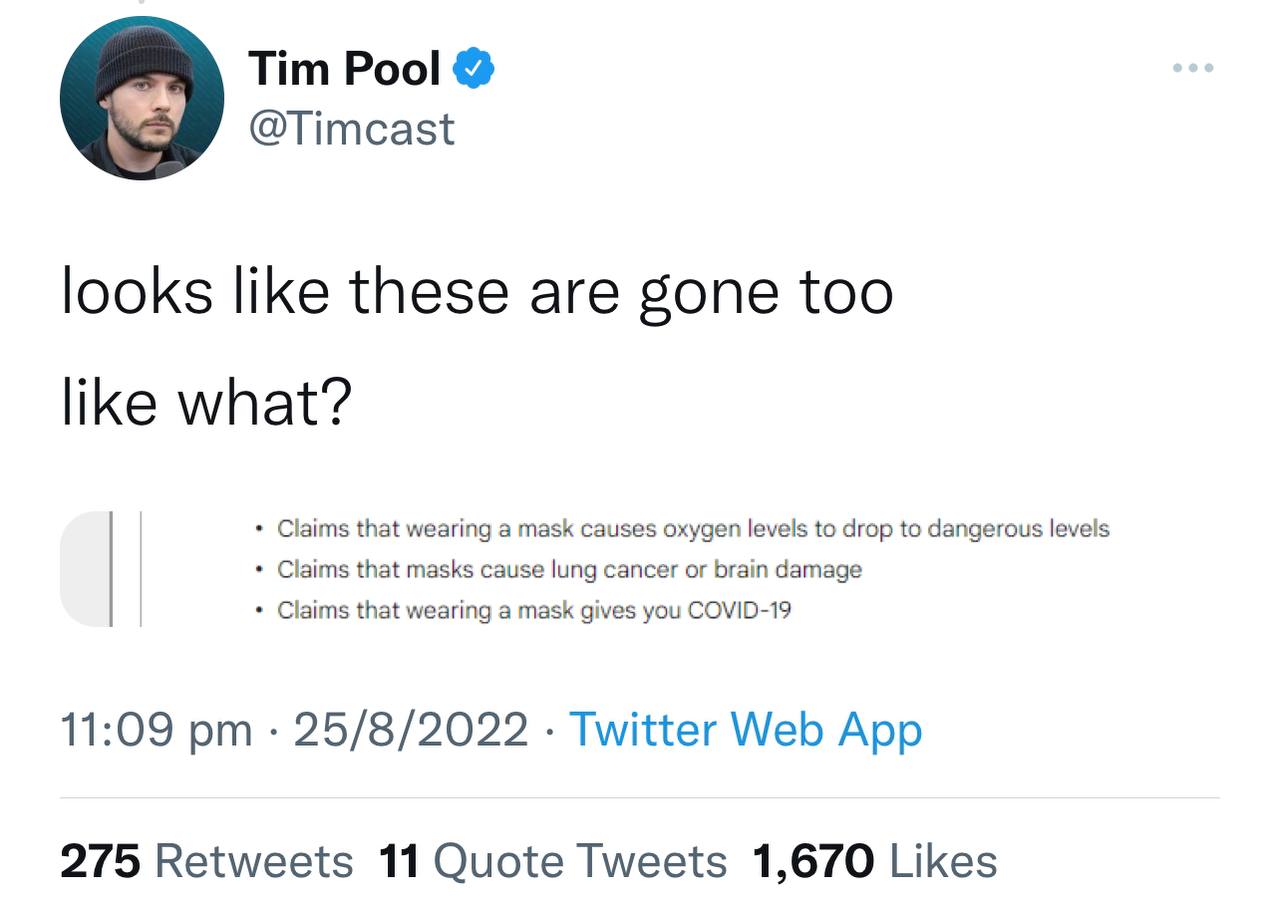Screen dimensions: 1280x903
Task: Click the lung cancer or brain damage claim
Action: point(569,570)
